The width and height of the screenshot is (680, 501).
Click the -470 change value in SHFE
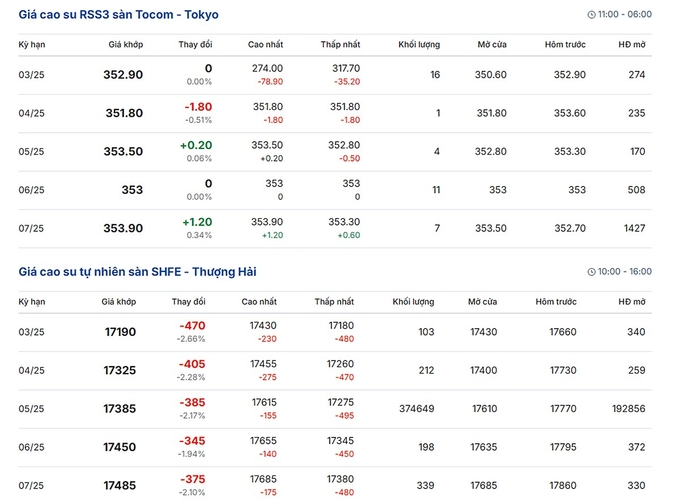192,326
